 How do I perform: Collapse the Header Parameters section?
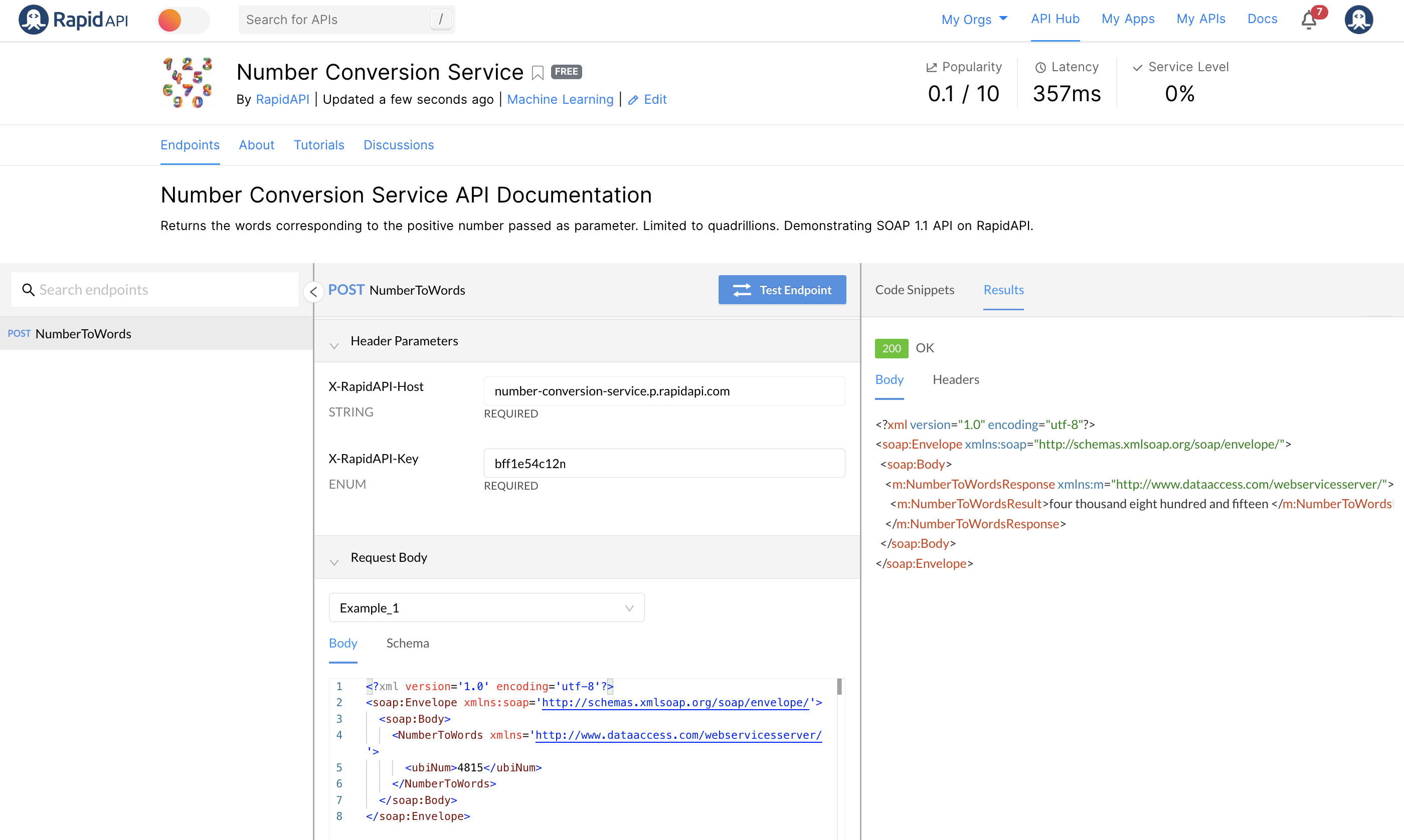pyautogui.click(x=334, y=345)
